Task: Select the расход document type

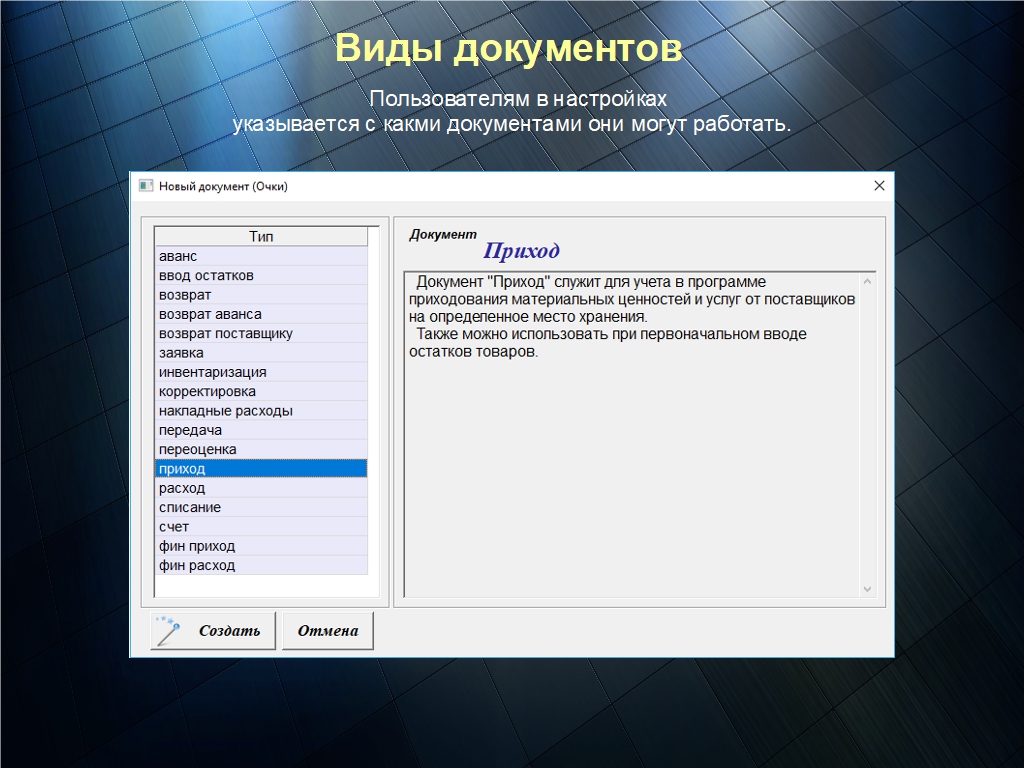Action: 182,488
